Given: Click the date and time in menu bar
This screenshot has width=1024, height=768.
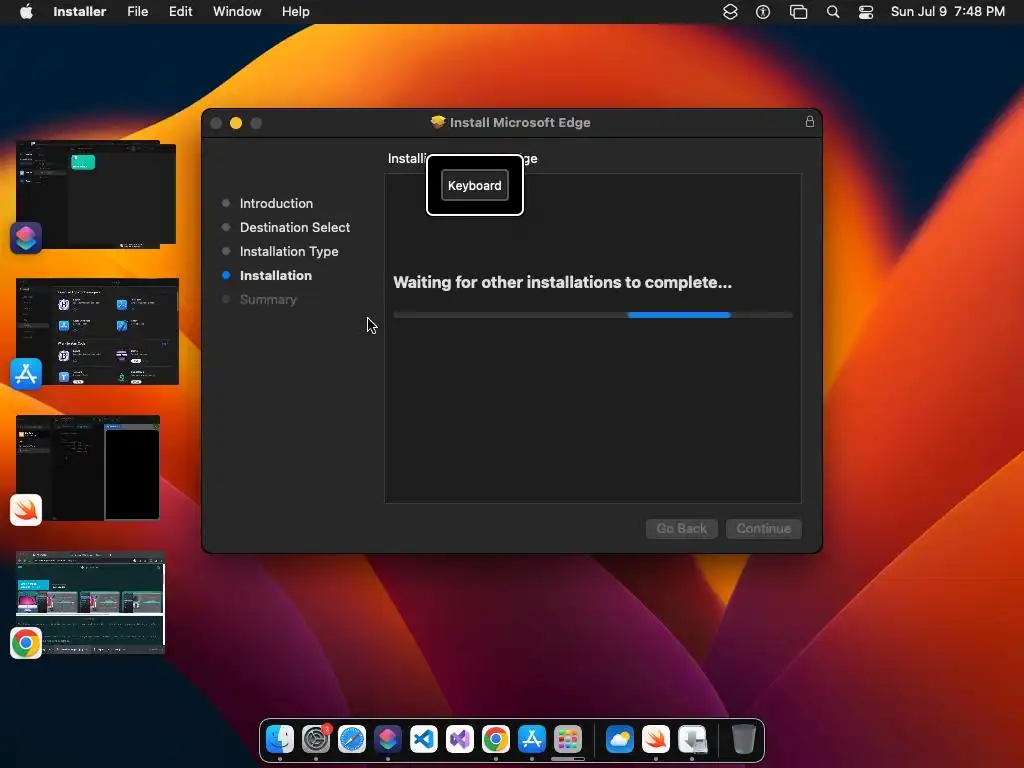Looking at the screenshot, I should pos(948,11).
